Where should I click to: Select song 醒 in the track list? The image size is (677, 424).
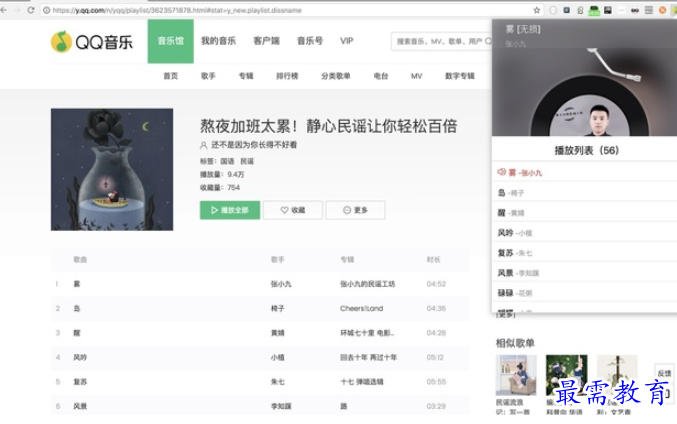pyautogui.click(x=77, y=333)
